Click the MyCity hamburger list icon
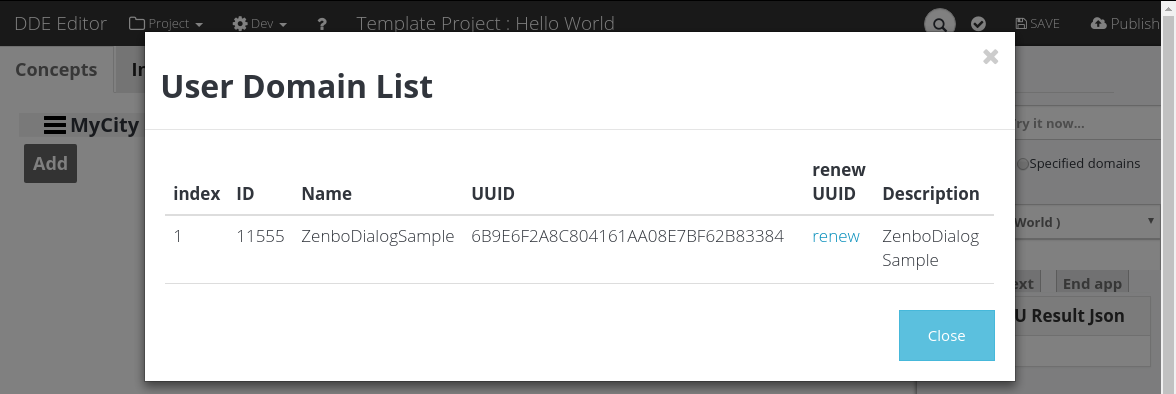The height and width of the screenshot is (394, 1176). [55, 125]
